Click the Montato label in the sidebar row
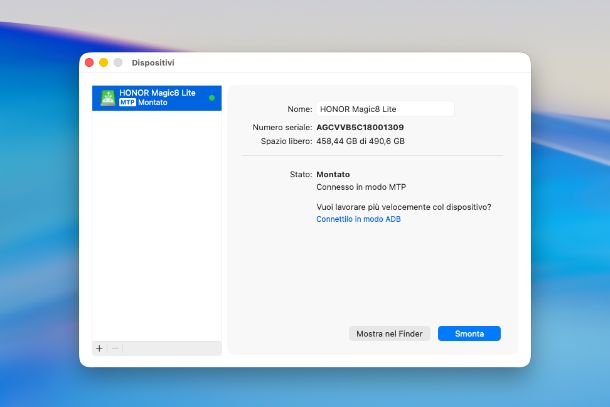Screen dimensions: 610x407 (x=152, y=102)
